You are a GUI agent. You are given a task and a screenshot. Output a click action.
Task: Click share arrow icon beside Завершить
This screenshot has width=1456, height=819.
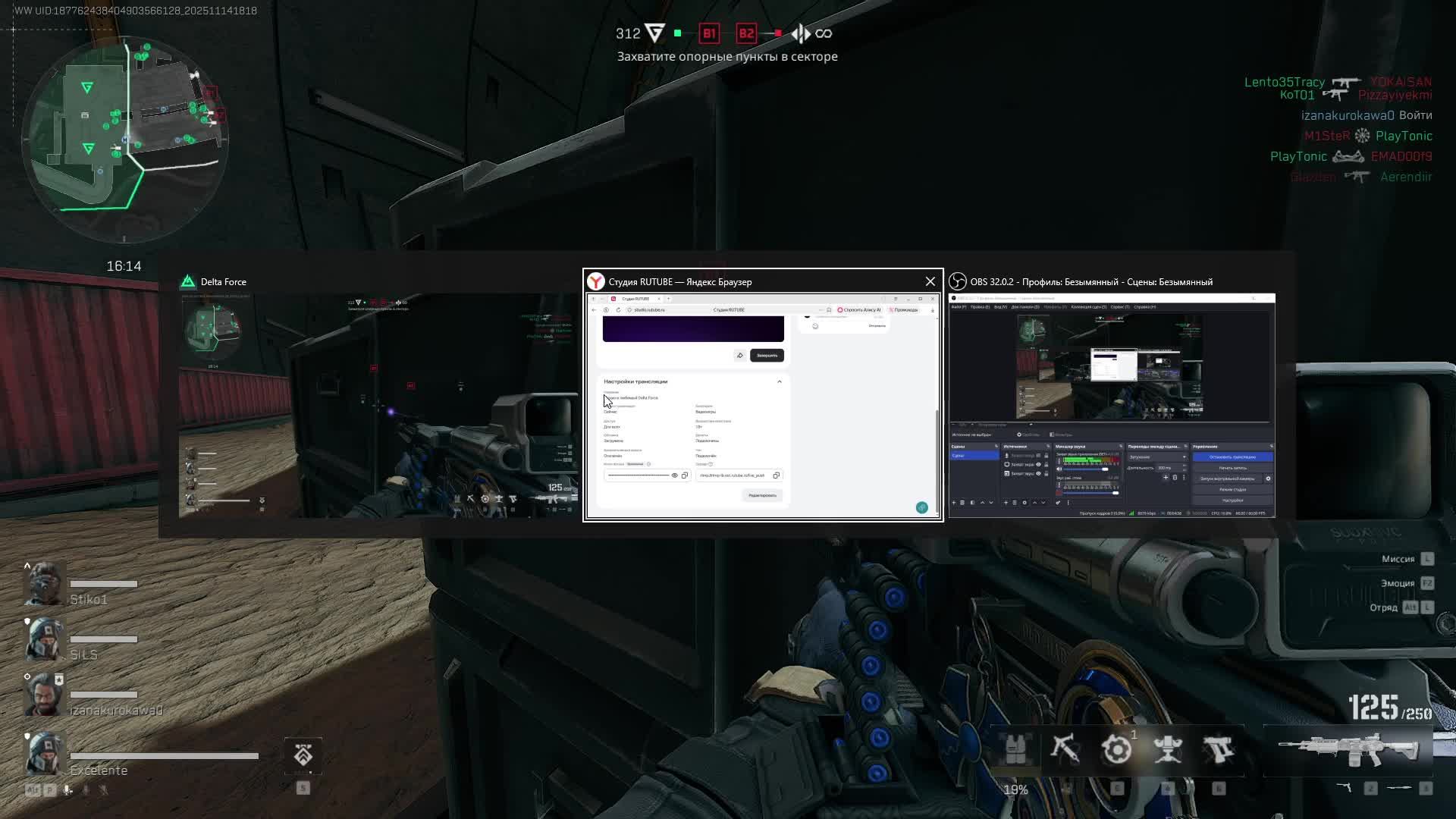(x=739, y=356)
